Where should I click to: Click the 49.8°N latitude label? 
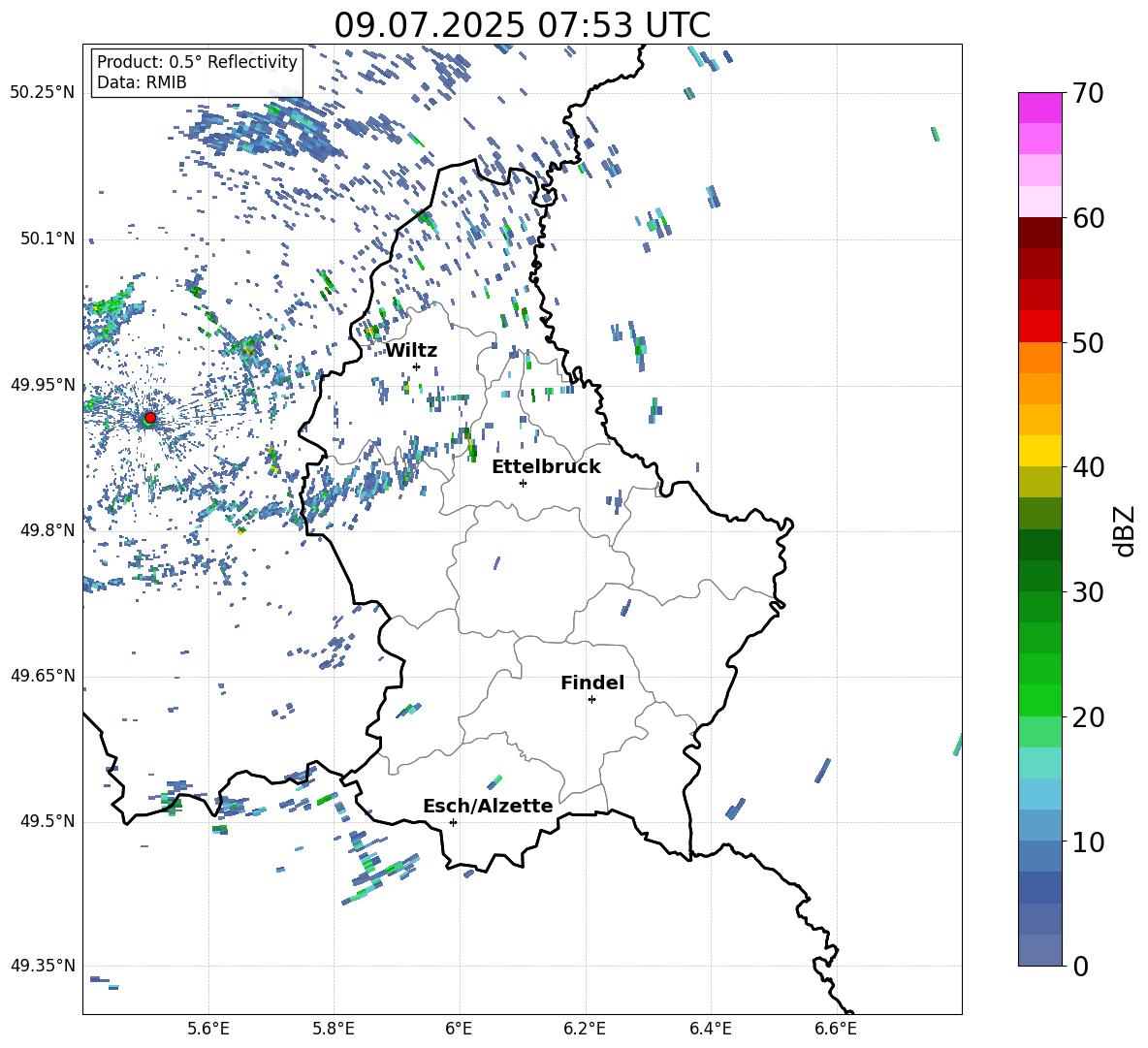[48, 530]
